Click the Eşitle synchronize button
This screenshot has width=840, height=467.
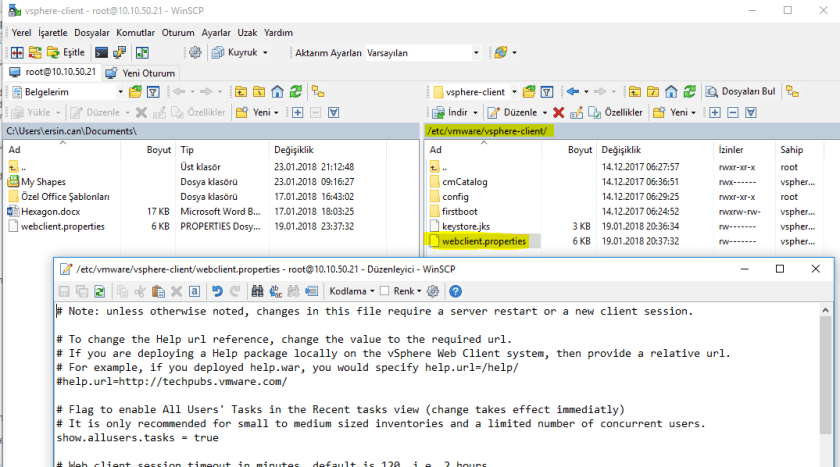67,52
